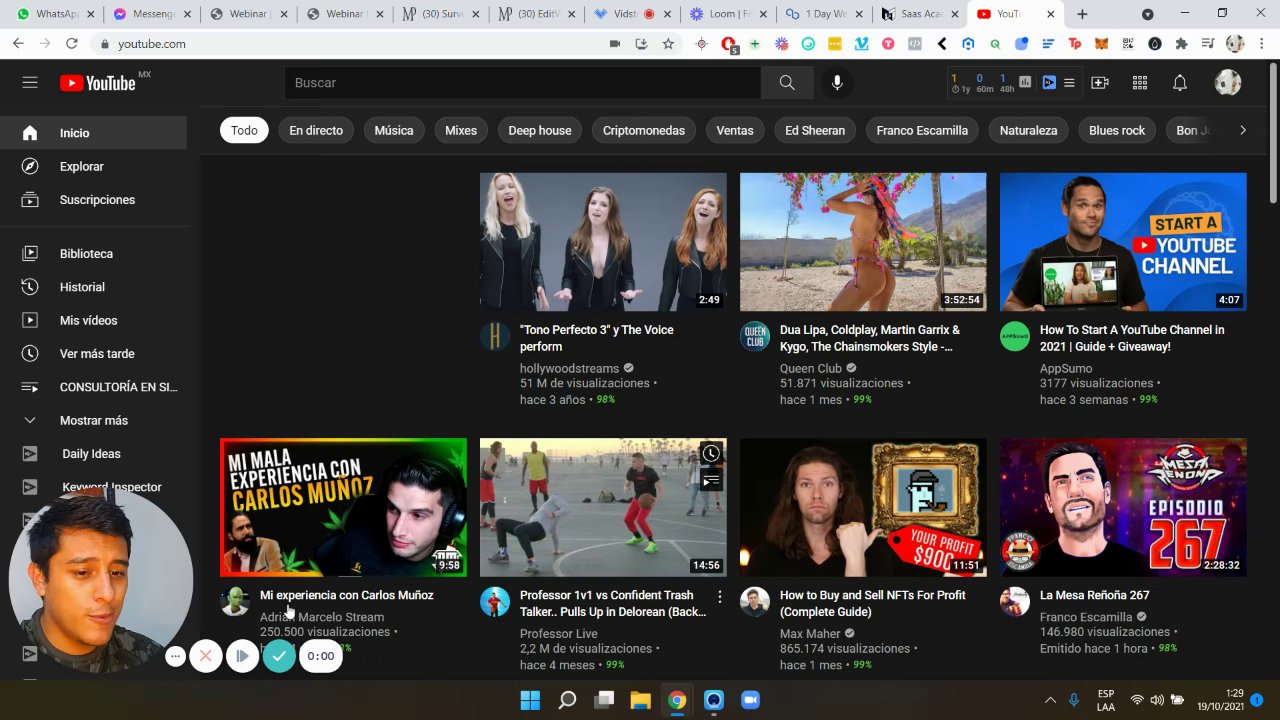This screenshot has width=1280, height=720.
Task: Open File Explorer from the taskbar
Action: 640,700
